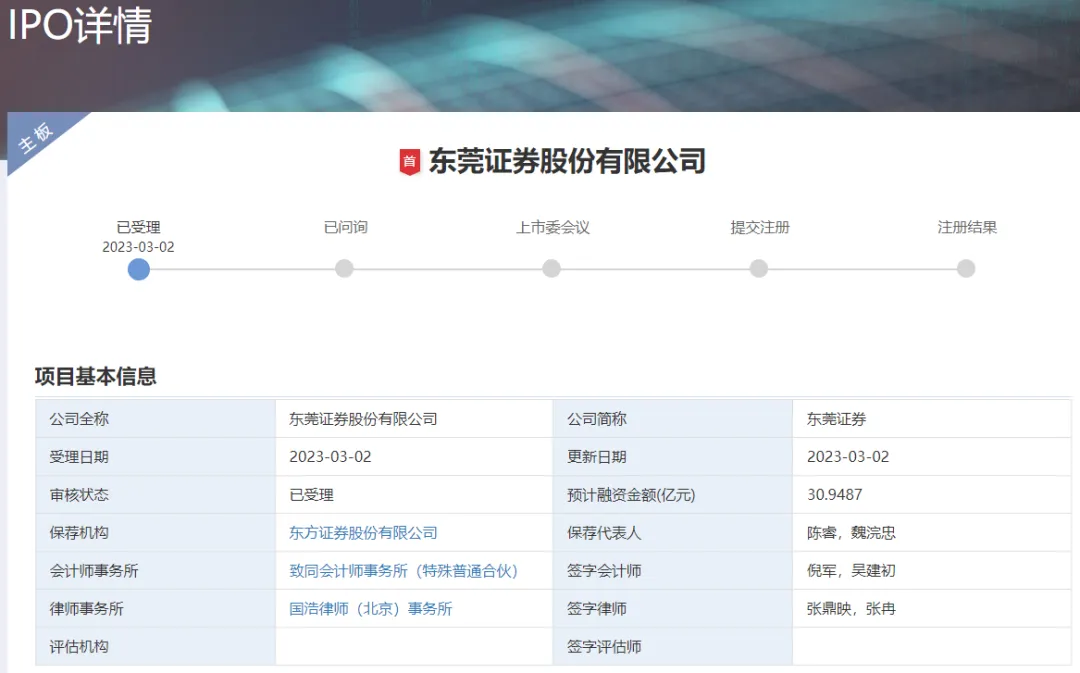The height and width of the screenshot is (673, 1080).
Task: Click the 东莞证券股份有限公司 full name table value
Action: pos(363,419)
